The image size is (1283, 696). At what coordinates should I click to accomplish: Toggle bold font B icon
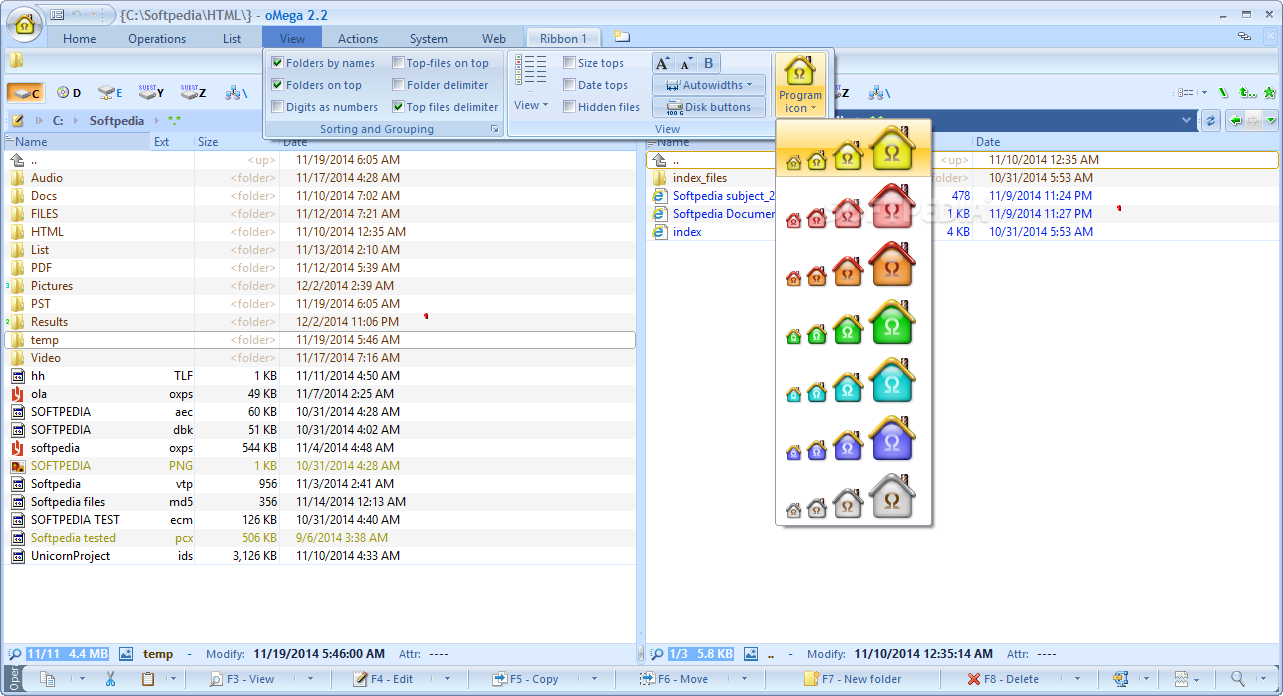click(x=709, y=63)
